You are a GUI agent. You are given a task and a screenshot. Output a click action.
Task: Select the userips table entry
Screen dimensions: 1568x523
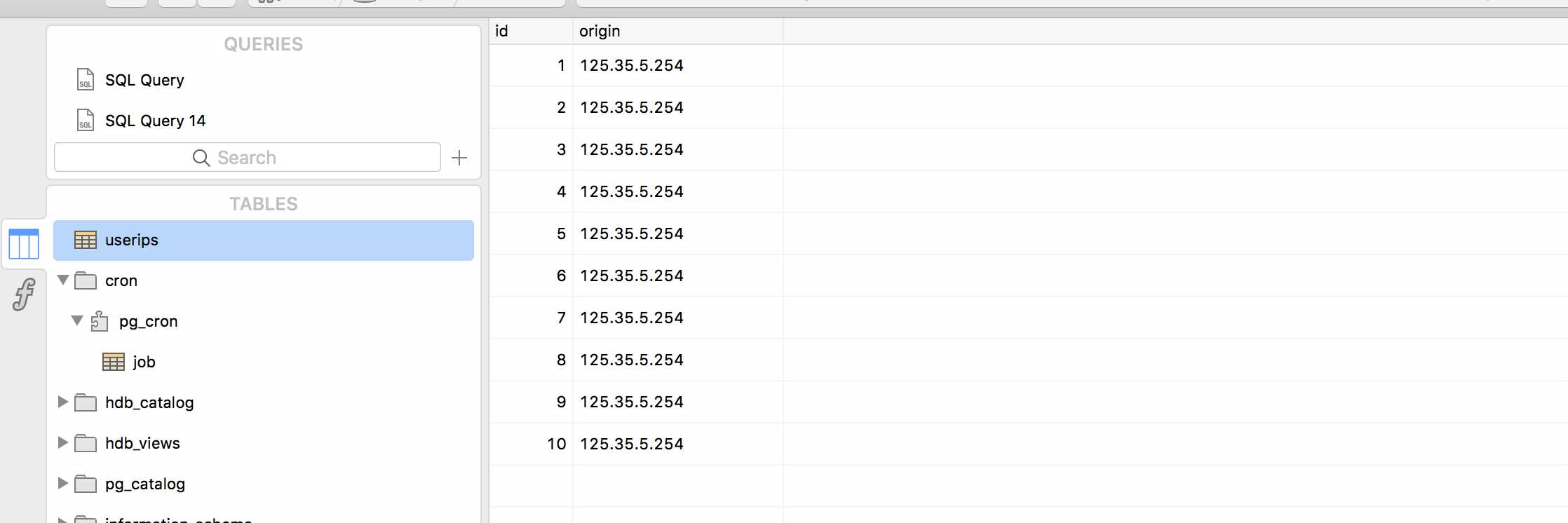click(x=264, y=240)
